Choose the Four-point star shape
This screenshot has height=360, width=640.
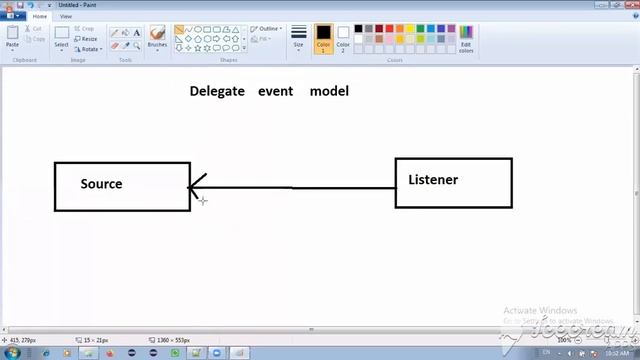(188, 48)
